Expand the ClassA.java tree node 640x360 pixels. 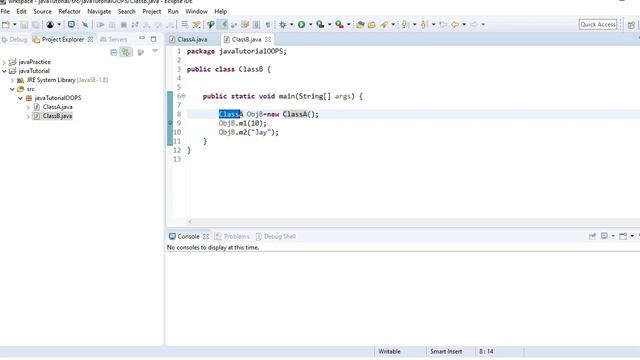click(x=28, y=107)
